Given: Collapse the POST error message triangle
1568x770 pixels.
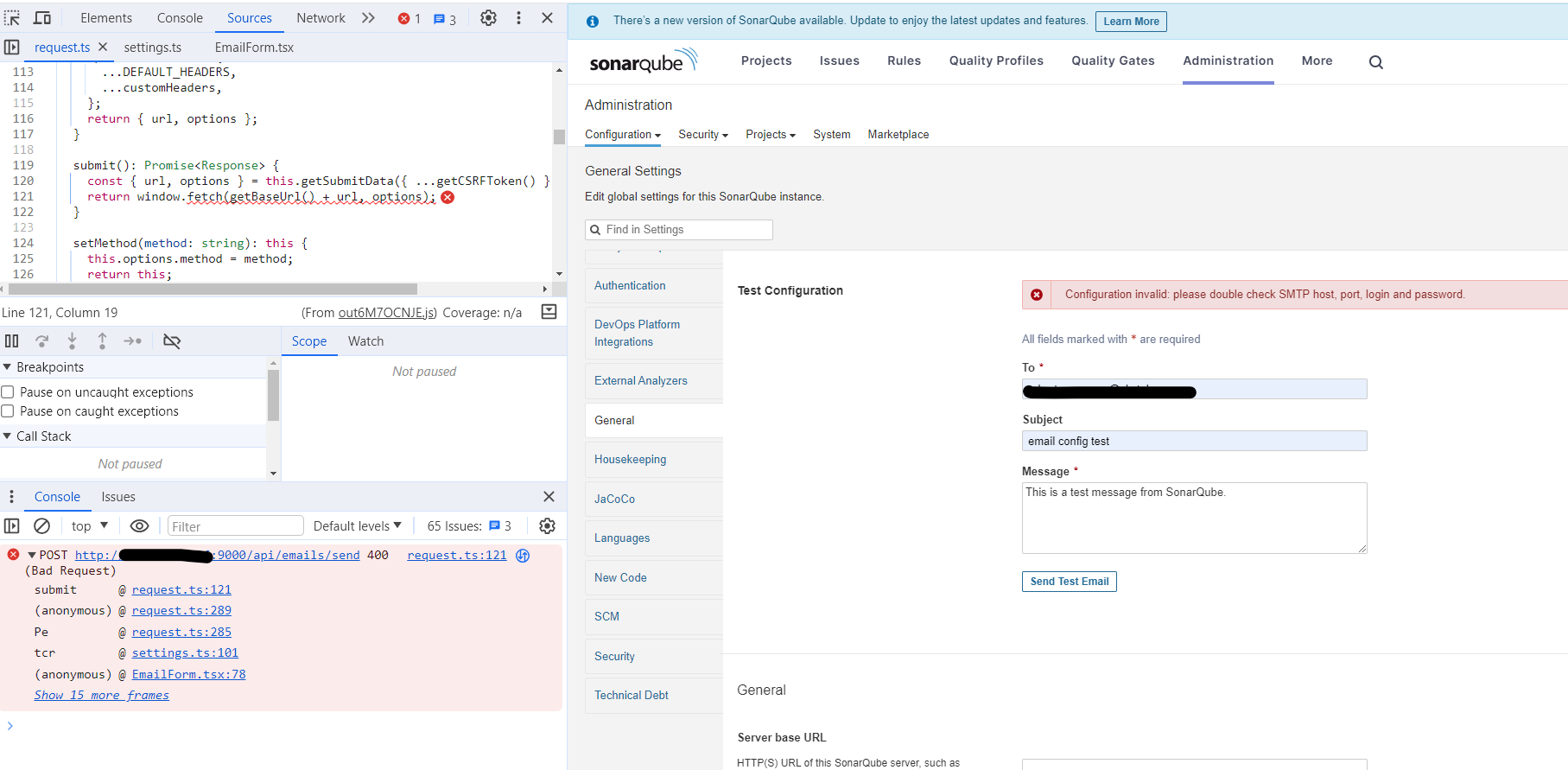Looking at the screenshot, I should pos(32,556).
